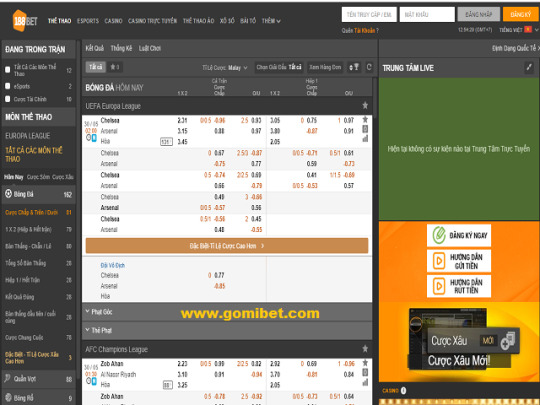
Task: Click the Vietnam flag language icon
Action: click(528, 30)
